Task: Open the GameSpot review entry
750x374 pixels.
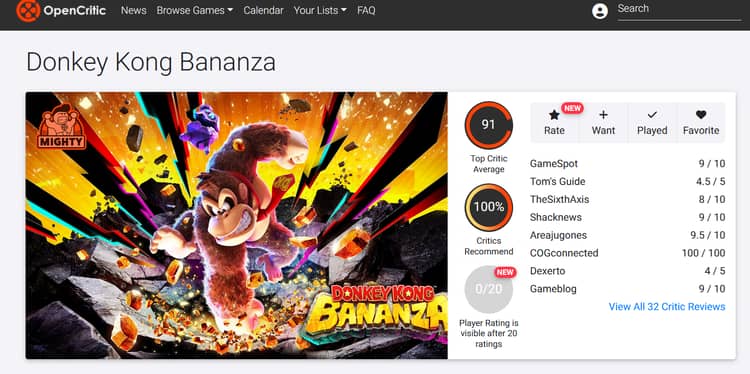Action: pyautogui.click(x=628, y=164)
